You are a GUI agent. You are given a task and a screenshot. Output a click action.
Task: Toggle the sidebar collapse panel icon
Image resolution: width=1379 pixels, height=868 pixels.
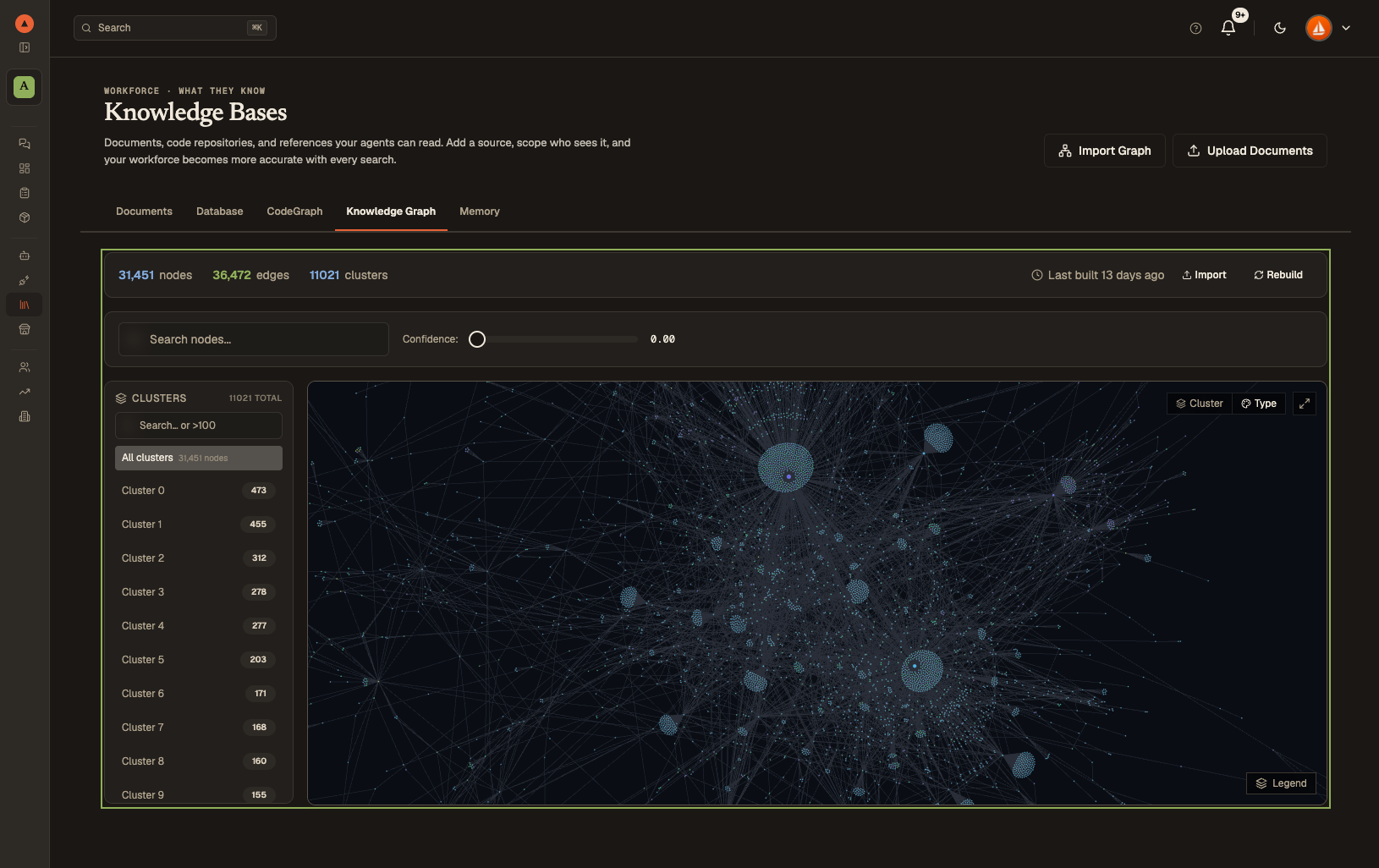[25, 47]
